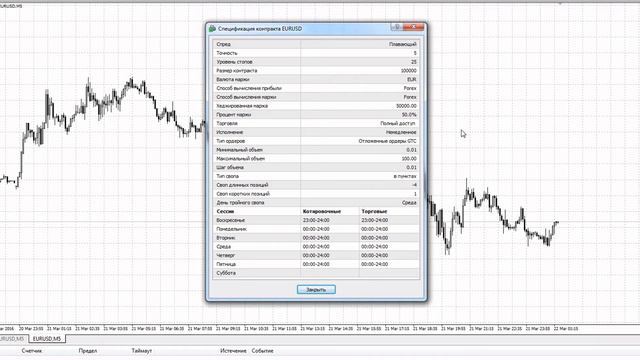Select the Тип ордеров row
Viewport: 640px width, 360px height.
click(316, 141)
